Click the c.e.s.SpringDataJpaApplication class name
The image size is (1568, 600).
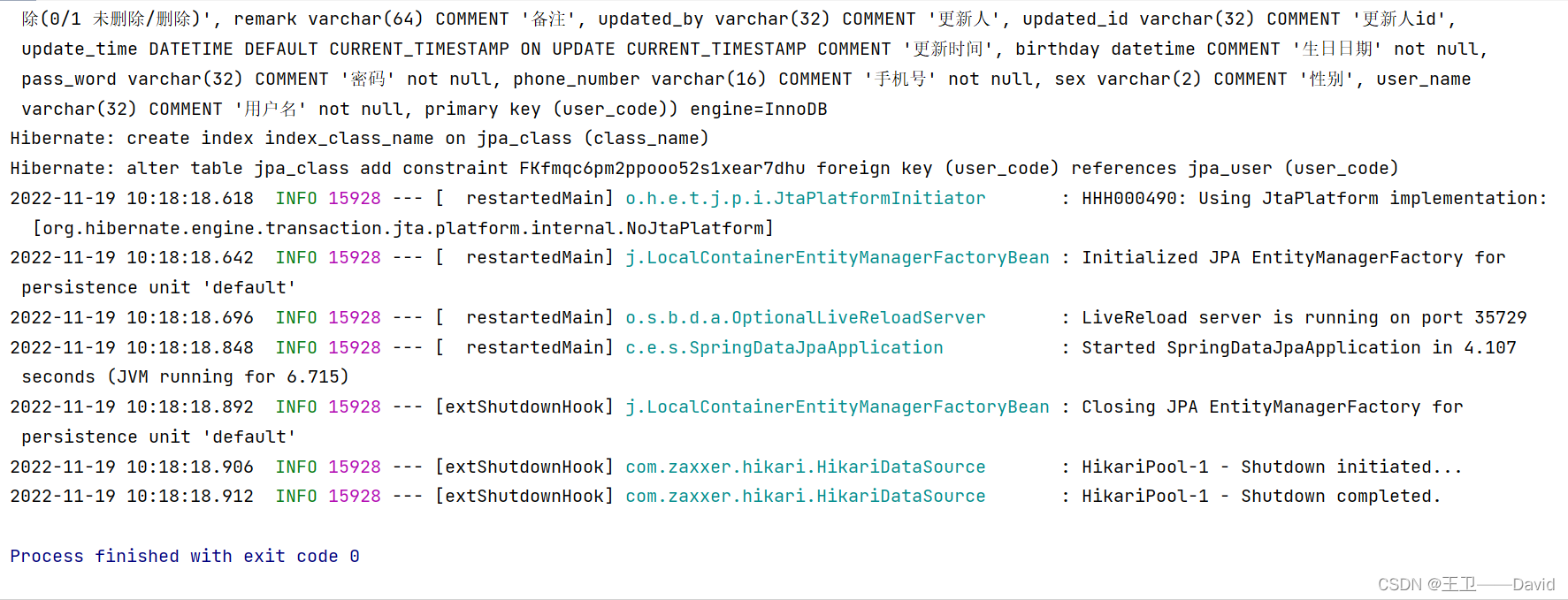(784, 347)
